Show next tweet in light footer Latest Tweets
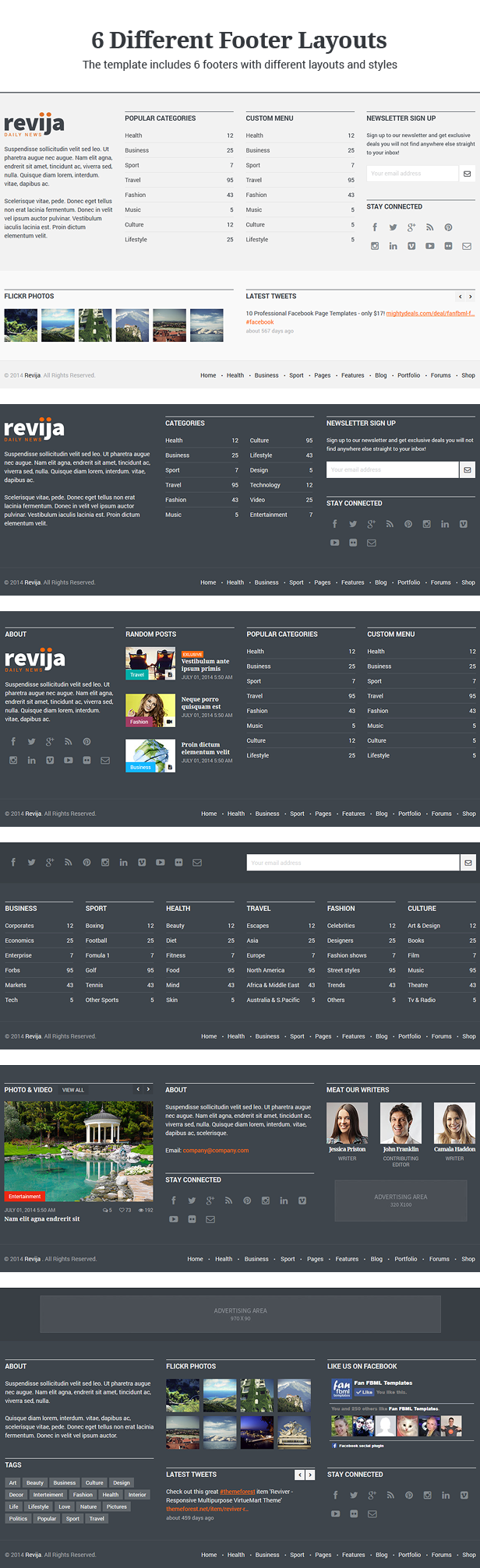The height and width of the screenshot is (1568, 480). pos(470,297)
